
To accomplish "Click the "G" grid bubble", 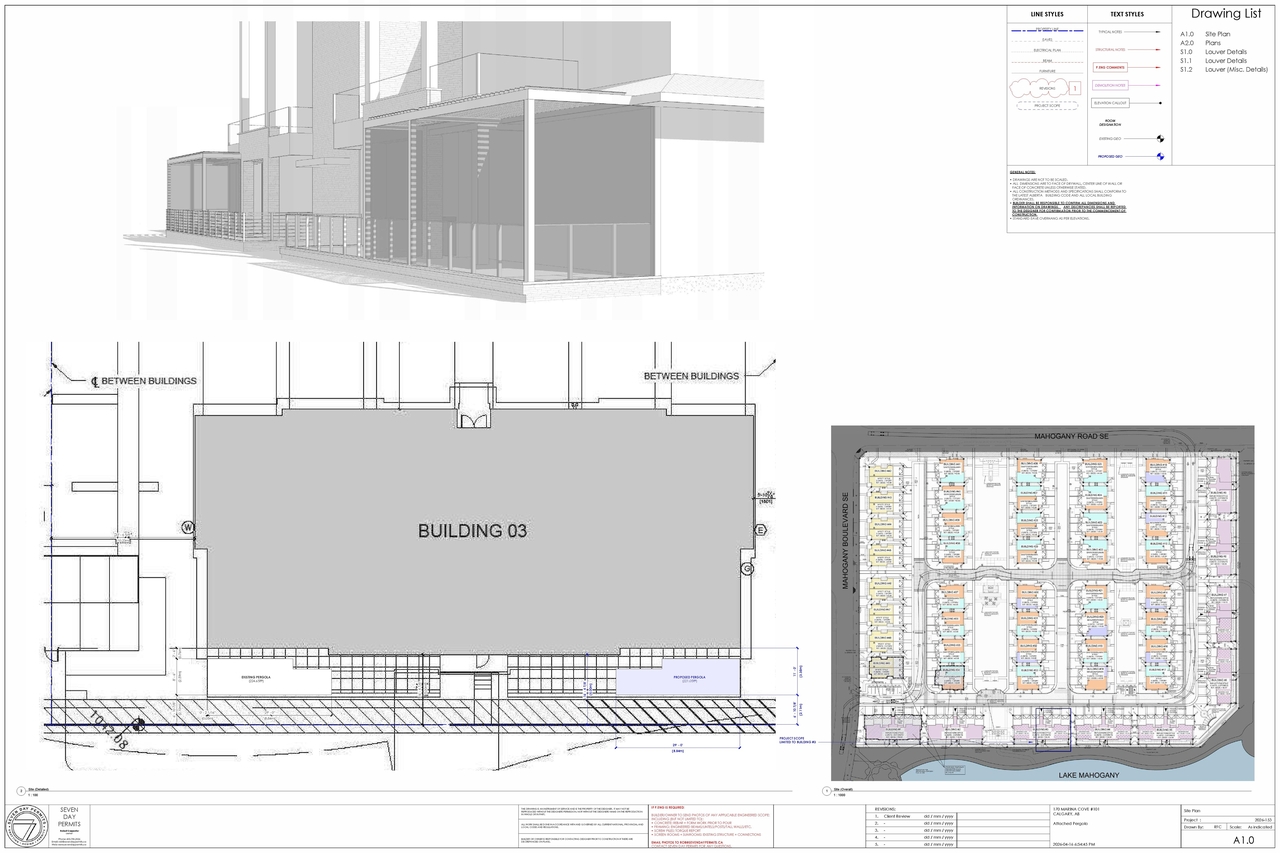I will (x=747, y=569).
